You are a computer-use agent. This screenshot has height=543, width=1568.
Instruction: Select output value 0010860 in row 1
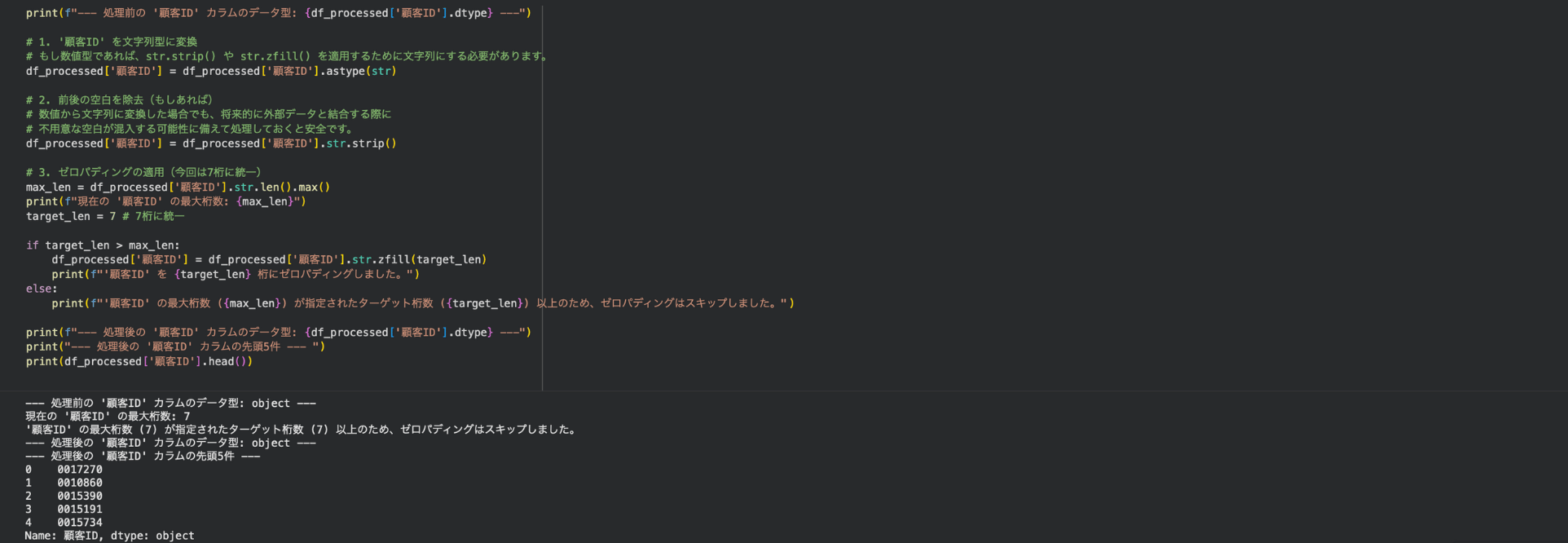[80, 483]
